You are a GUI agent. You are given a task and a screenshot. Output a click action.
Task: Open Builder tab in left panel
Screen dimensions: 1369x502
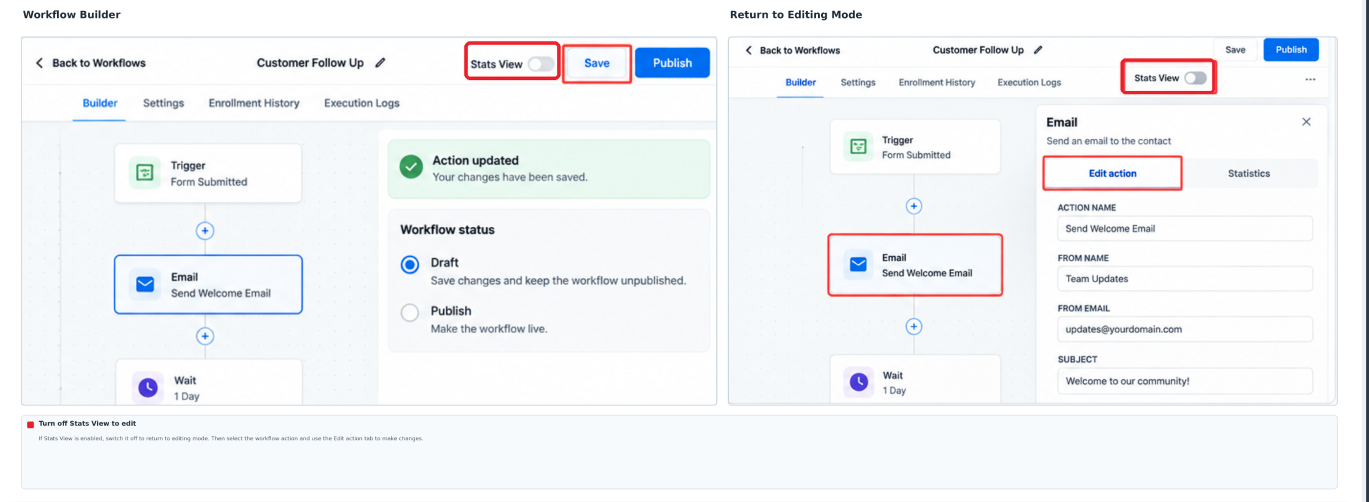click(x=100, y=103)
